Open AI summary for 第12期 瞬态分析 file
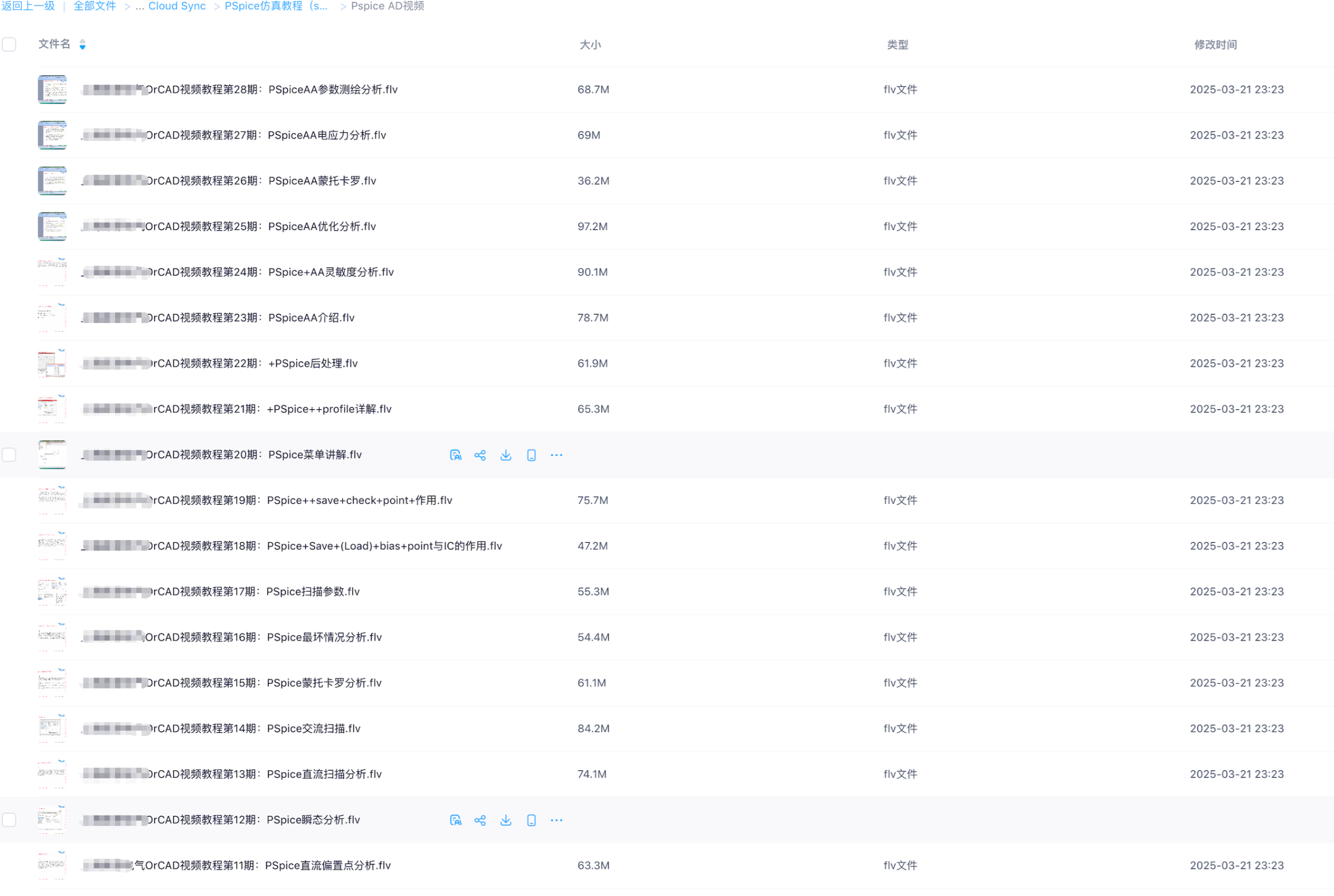 click(x=455, y=820)
